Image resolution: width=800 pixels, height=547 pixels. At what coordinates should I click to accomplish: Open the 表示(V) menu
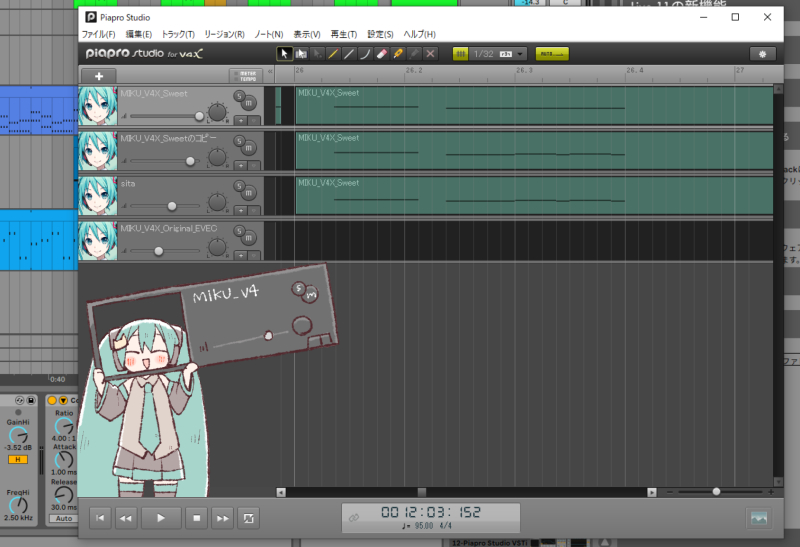(307, 34)
